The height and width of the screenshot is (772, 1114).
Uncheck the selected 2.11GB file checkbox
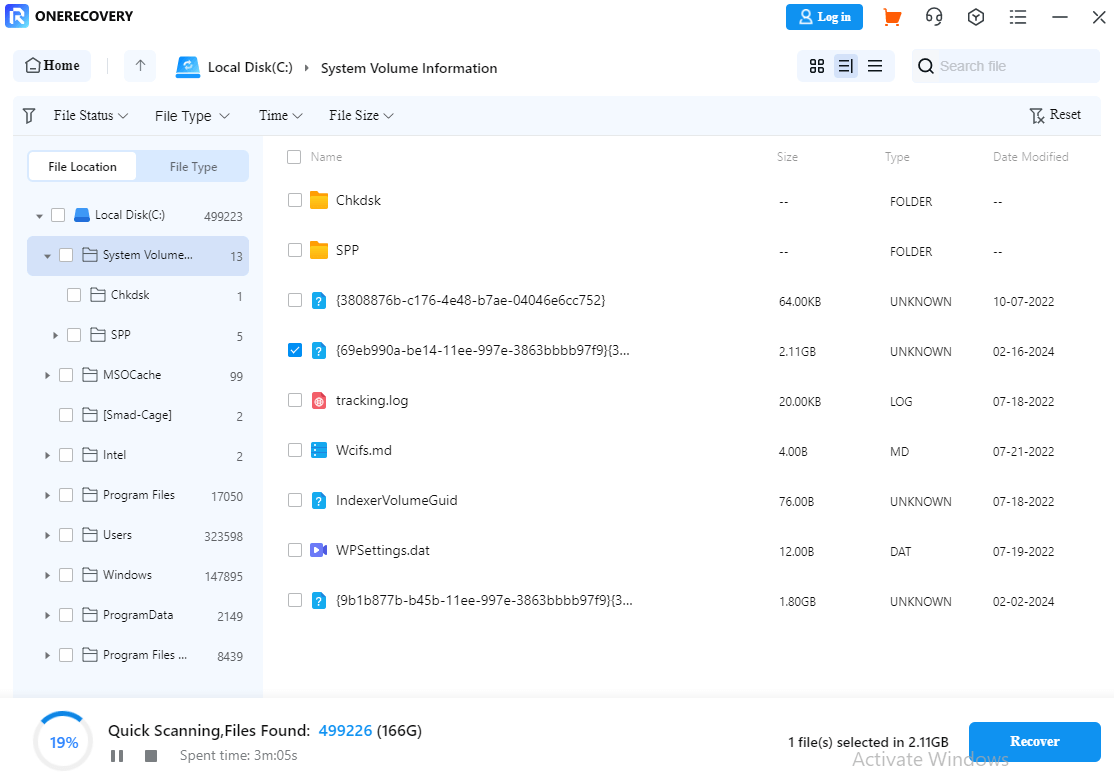point(295,350)
